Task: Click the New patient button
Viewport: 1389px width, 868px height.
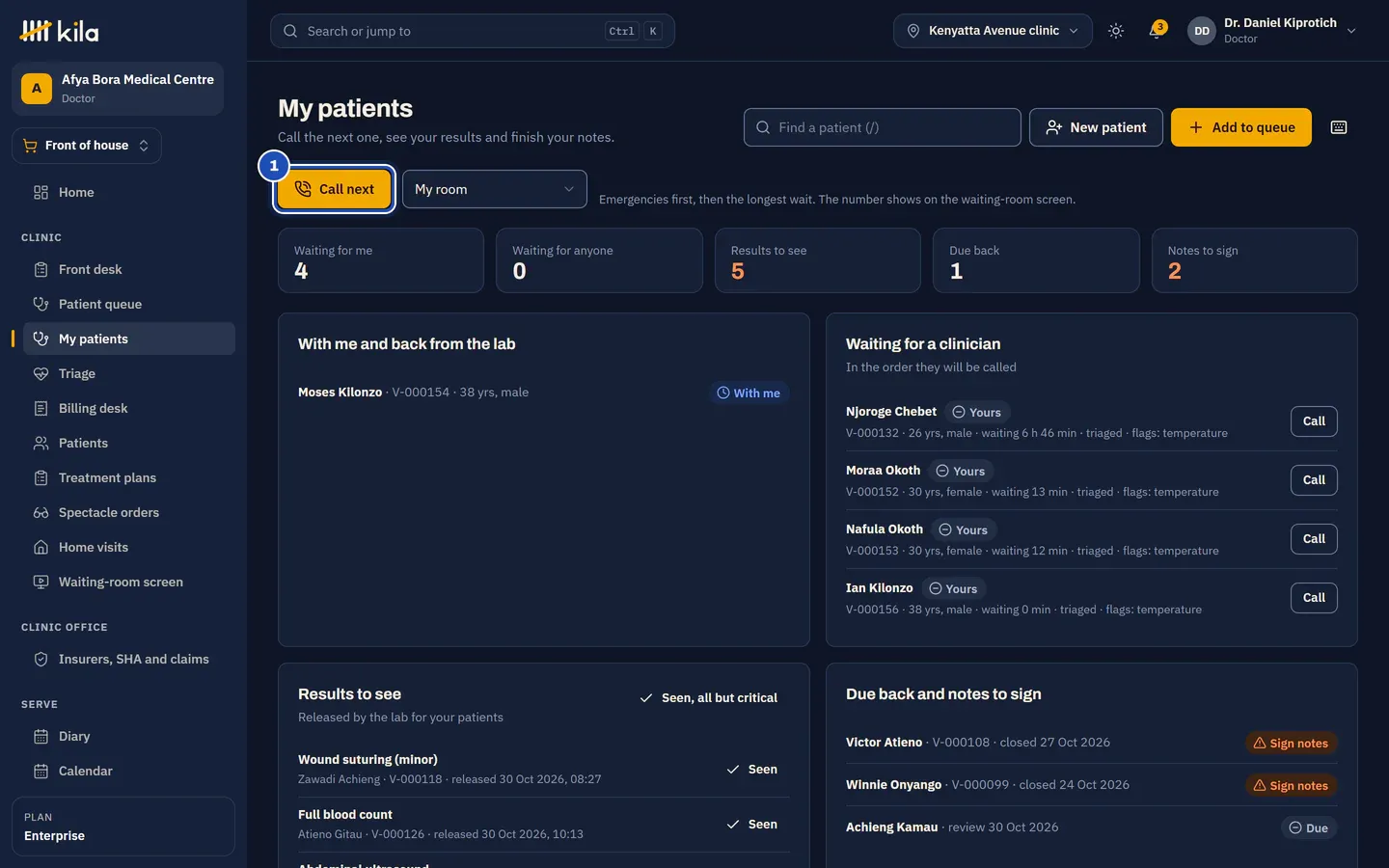Action: (1096, 127)
